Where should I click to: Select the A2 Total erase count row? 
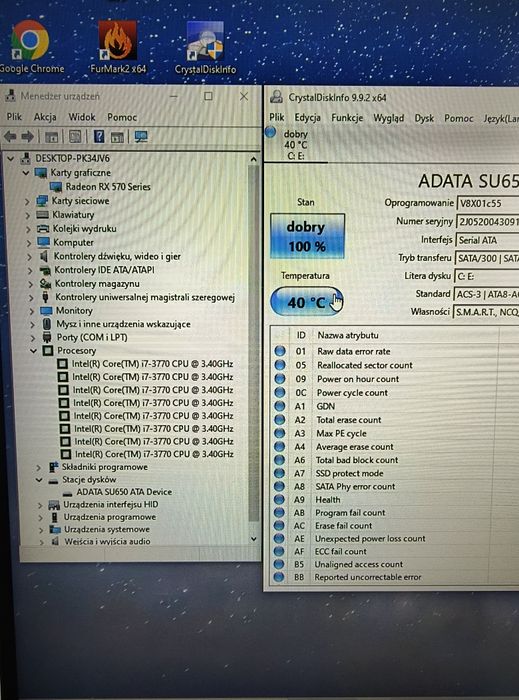click(x=395, y=420)
